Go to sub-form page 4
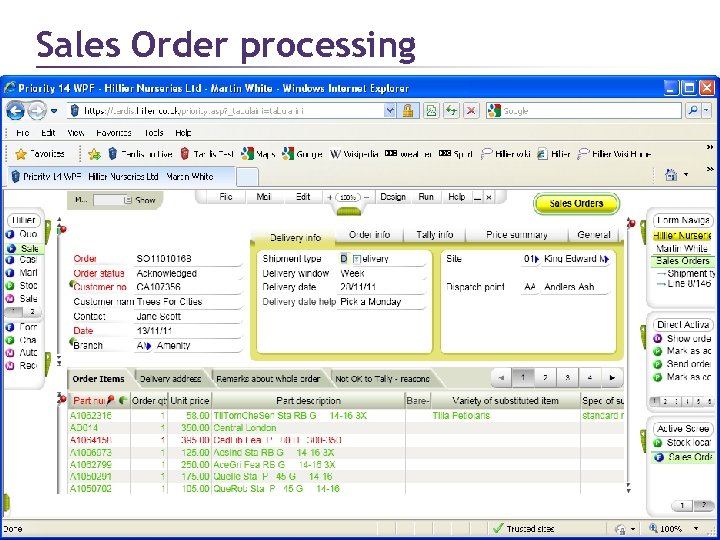This screenshot has width=720, height=540. click(590, 377)
